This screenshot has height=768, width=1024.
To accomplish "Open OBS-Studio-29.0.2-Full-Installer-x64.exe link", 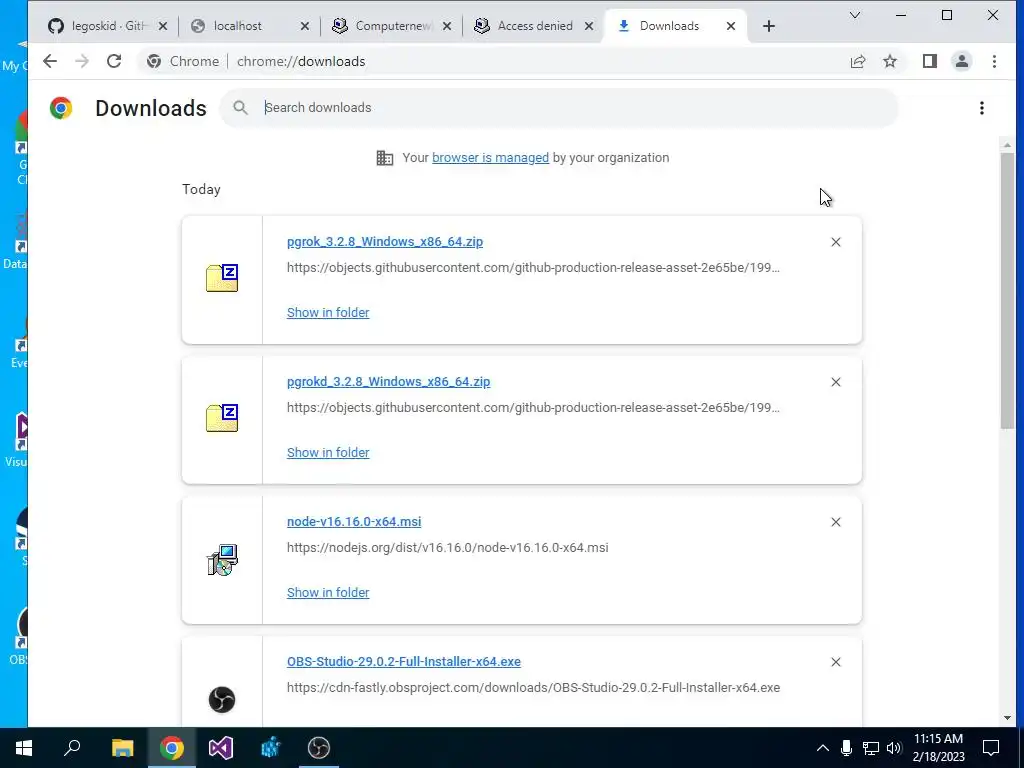I will point(404,662).
